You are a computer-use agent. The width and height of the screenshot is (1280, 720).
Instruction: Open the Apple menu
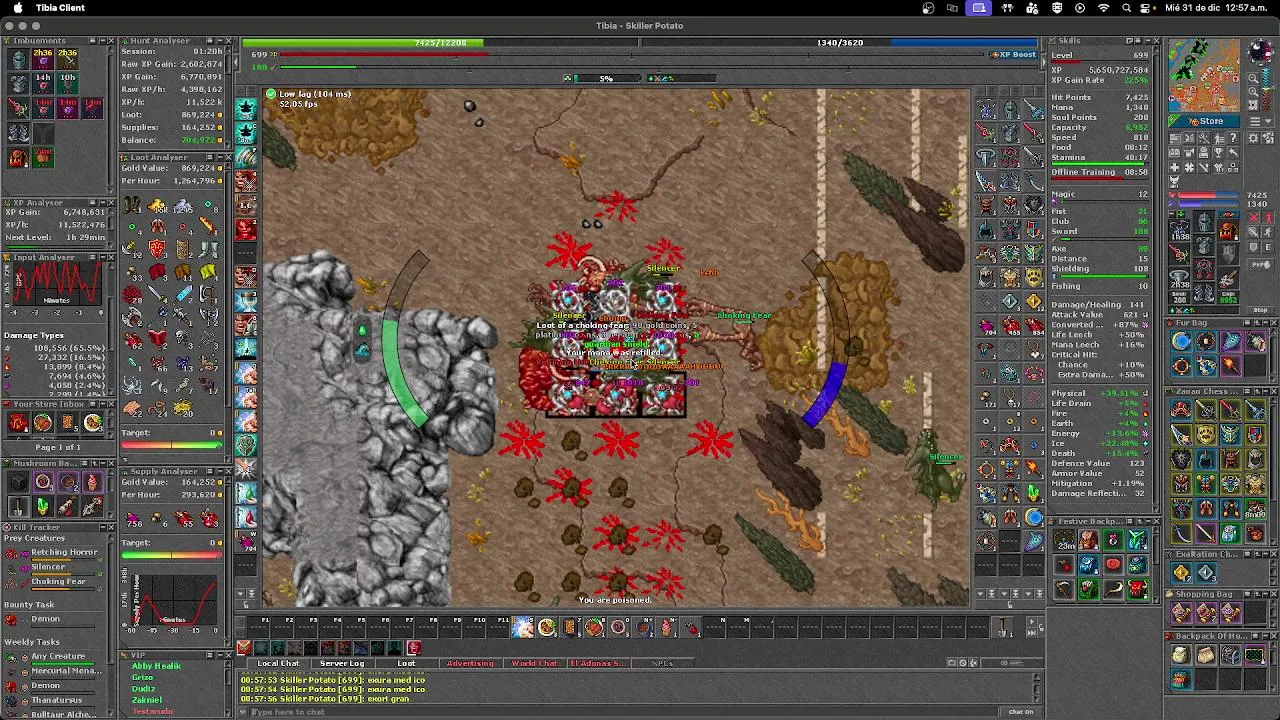17,8
